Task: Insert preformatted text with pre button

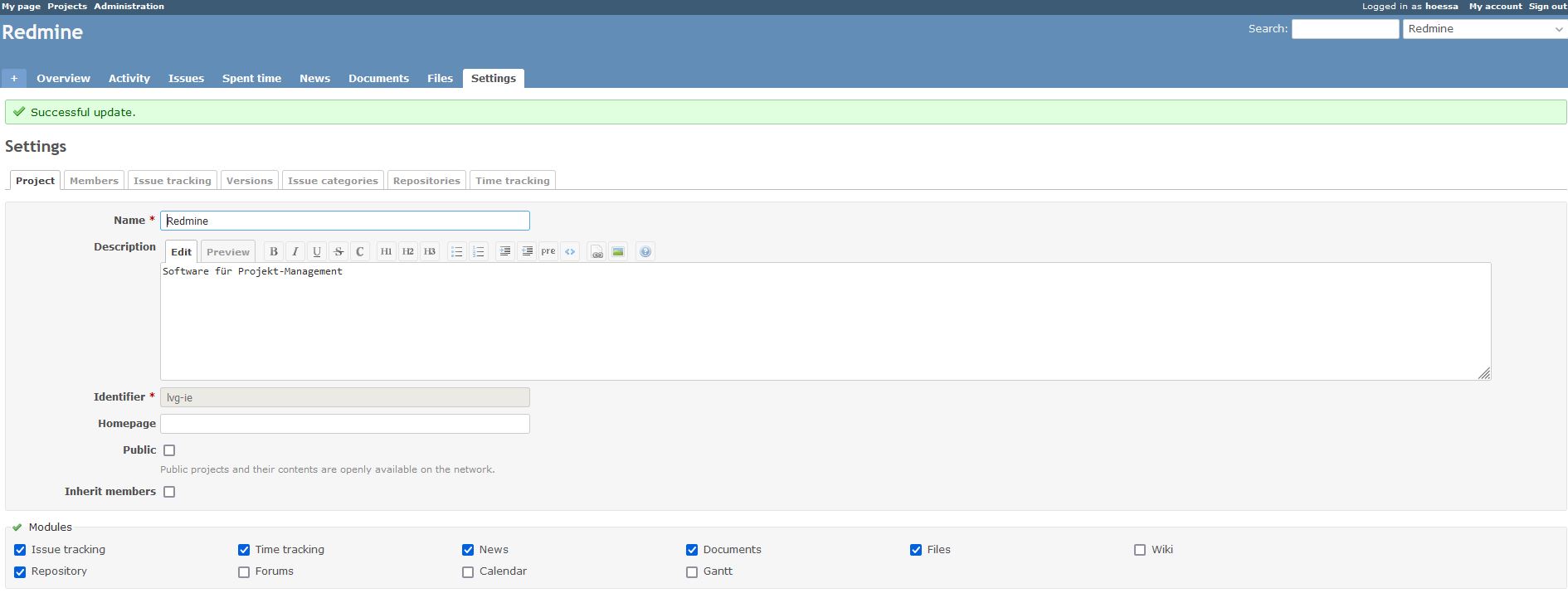Action: pos(548,251)
